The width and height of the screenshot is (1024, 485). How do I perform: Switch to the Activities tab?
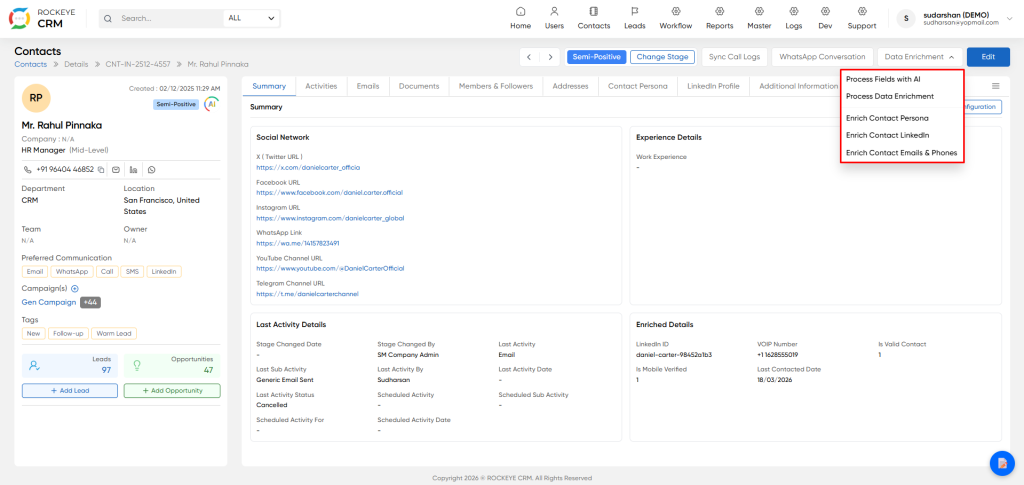point(321,86)
